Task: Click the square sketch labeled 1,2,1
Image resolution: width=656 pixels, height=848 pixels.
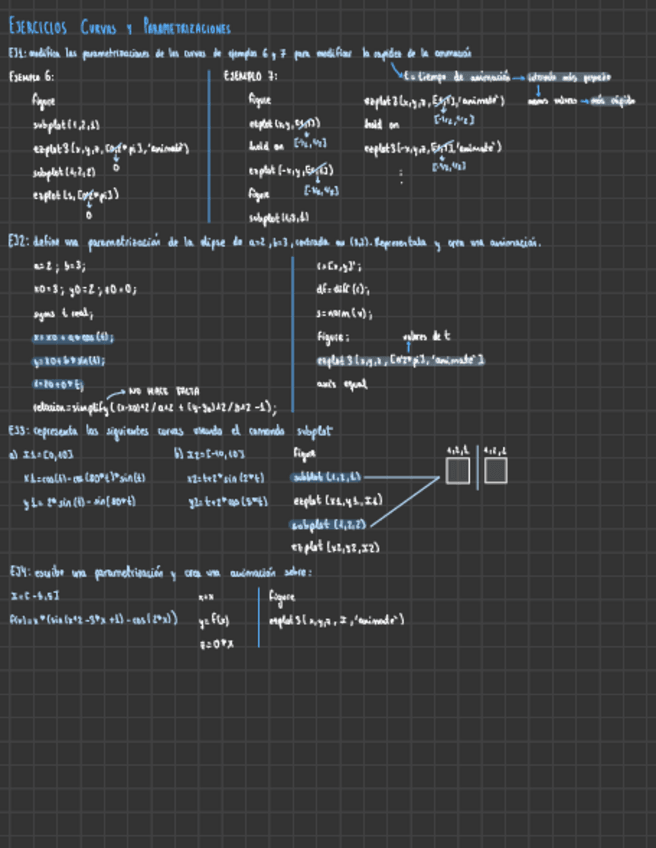Action: point(458,471)
